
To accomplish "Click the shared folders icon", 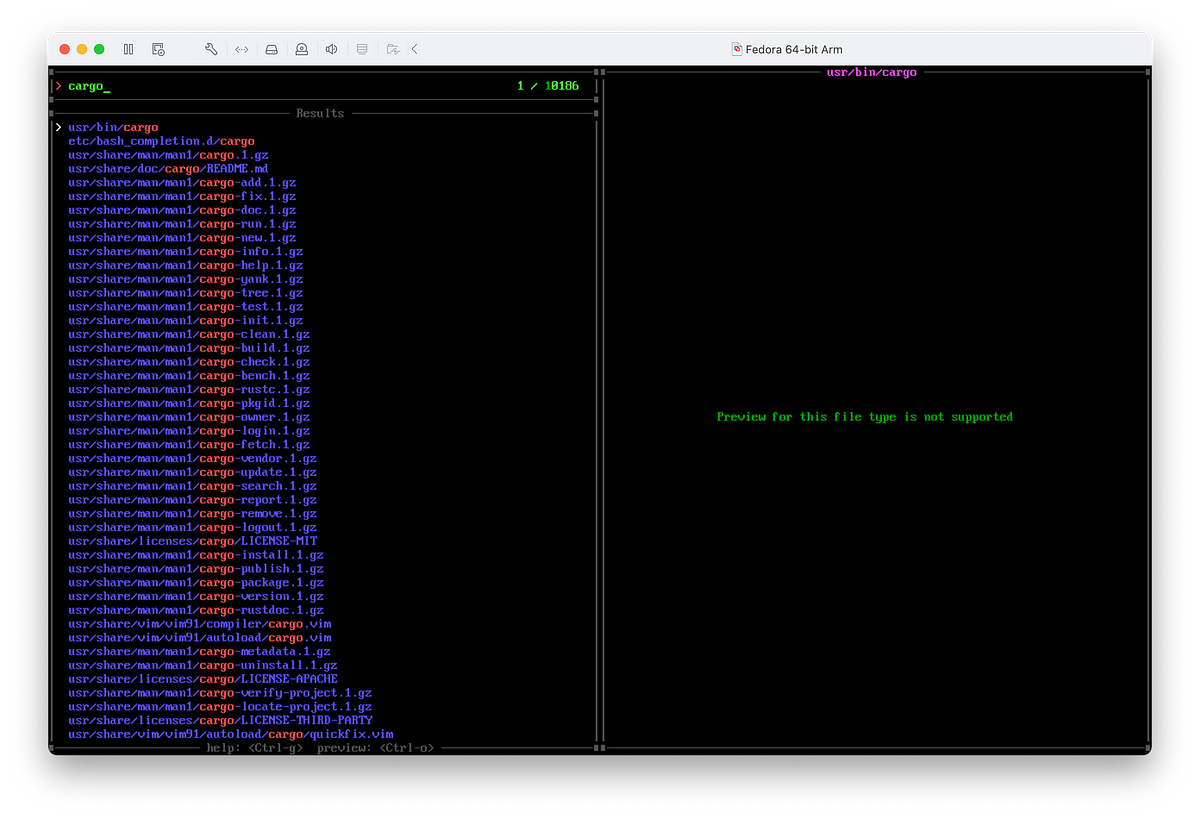I will (393, 49).
